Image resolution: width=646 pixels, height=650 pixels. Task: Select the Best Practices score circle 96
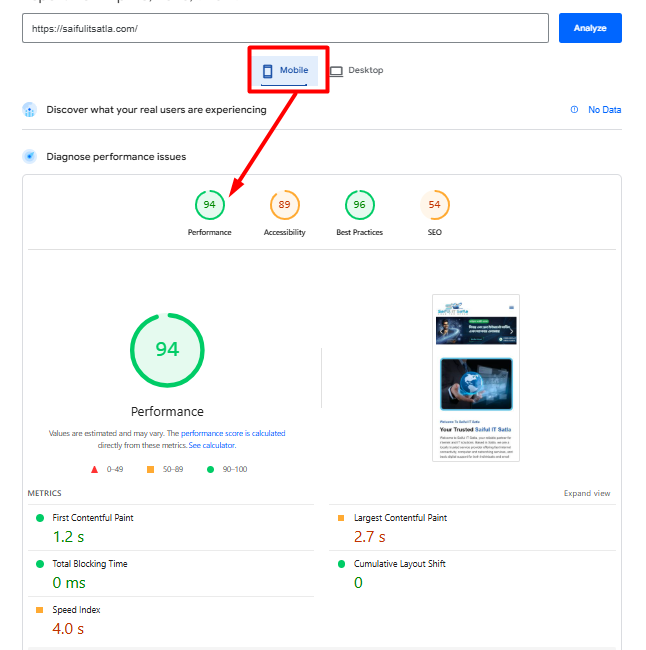(x=359, y=205)
